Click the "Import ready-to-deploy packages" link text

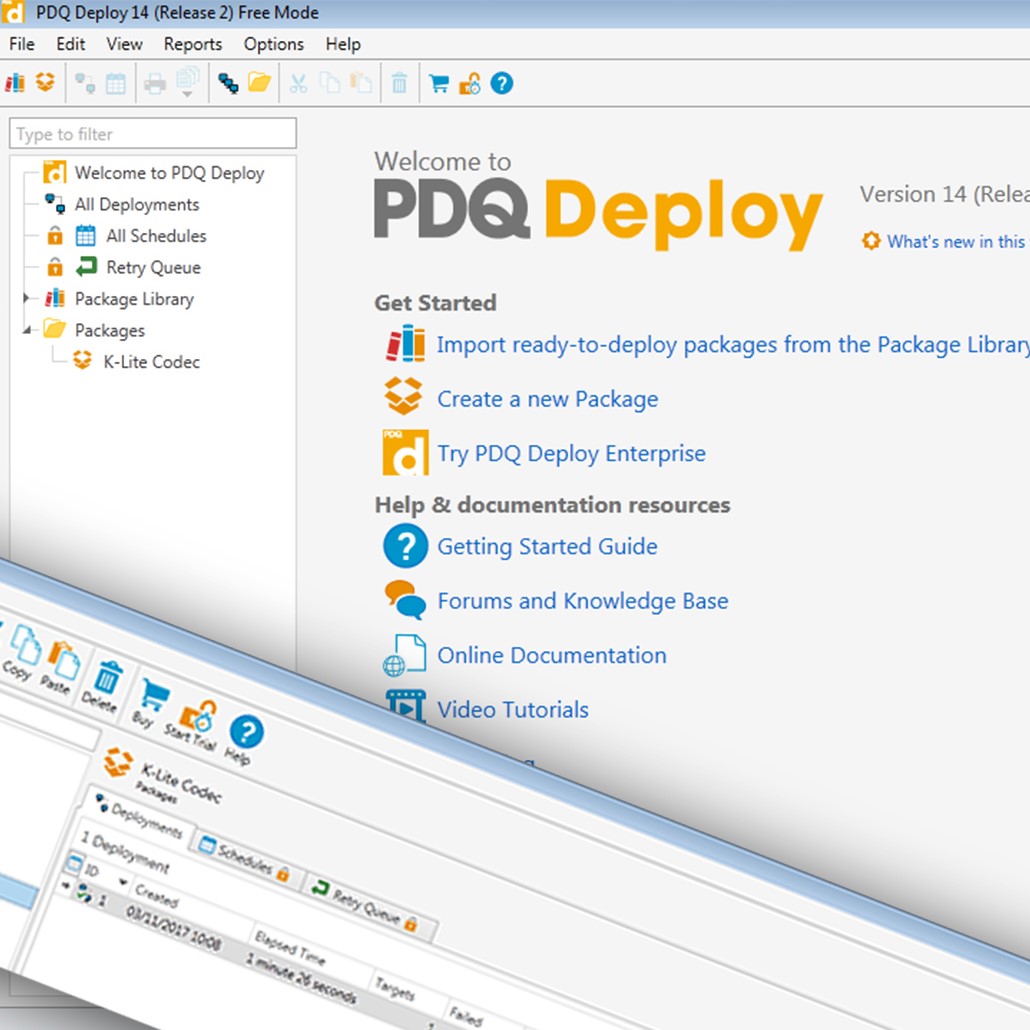(732, 344)
